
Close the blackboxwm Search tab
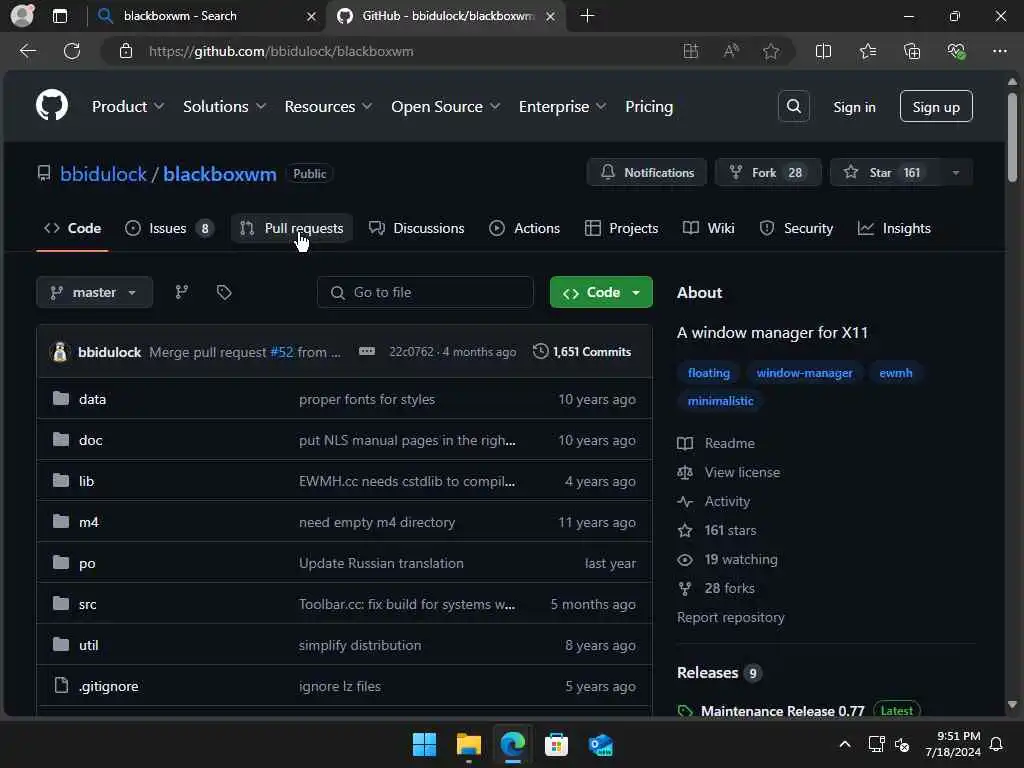click(x=312, y=16)
